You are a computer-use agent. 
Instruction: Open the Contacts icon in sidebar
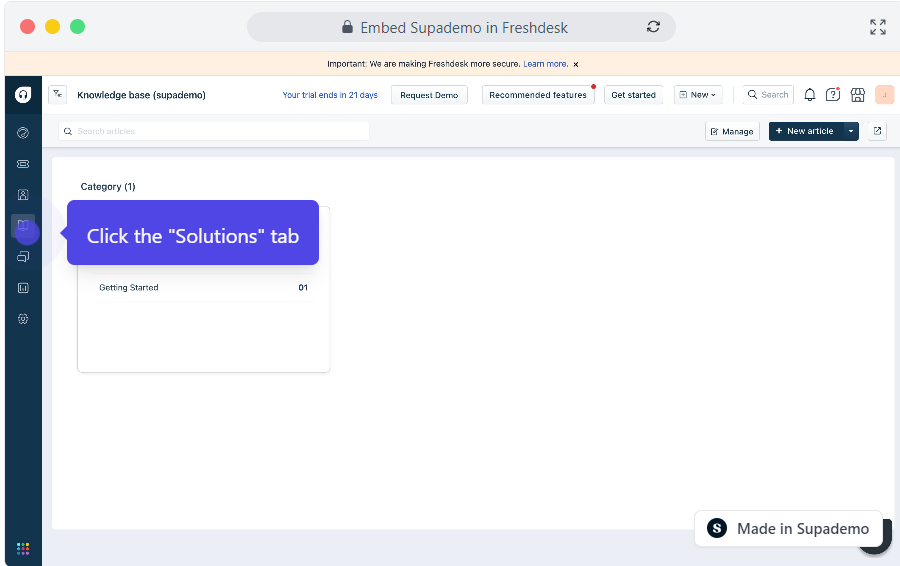[23, 195]
